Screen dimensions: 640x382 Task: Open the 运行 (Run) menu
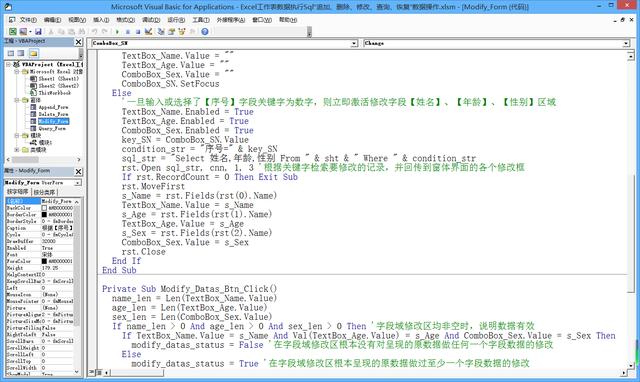click(x=176, y=20)
